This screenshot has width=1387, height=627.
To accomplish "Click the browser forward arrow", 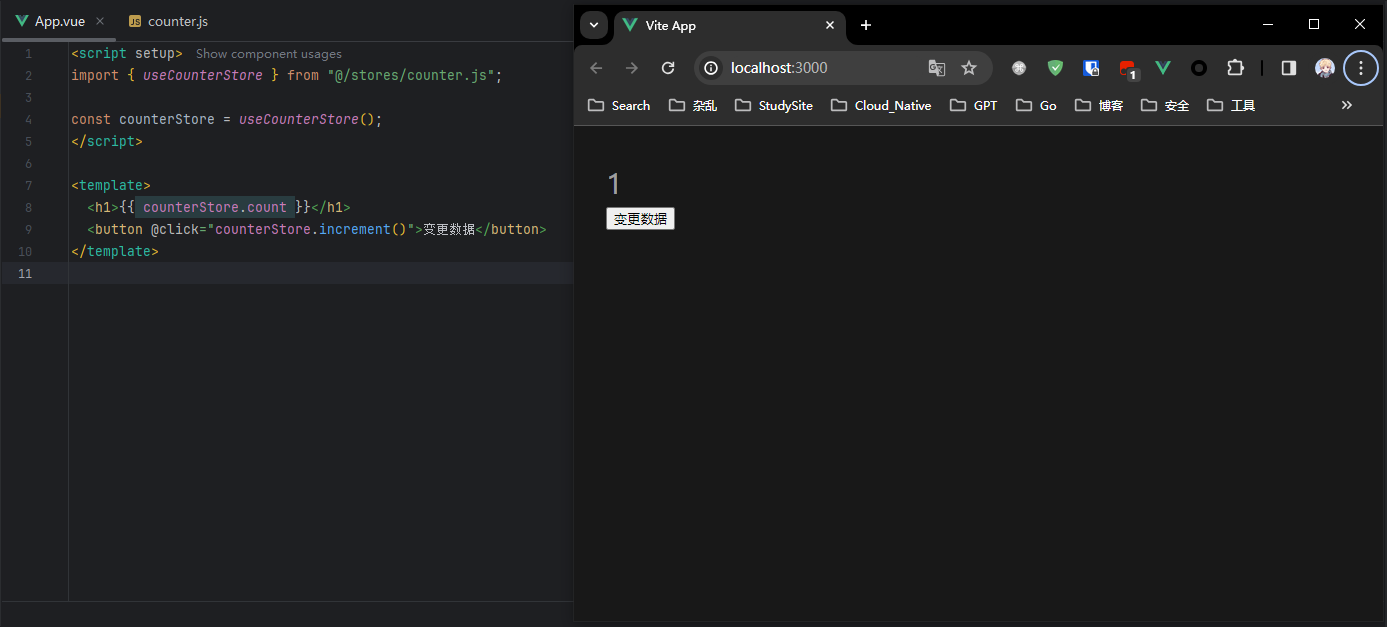I will tap(631, 68).
